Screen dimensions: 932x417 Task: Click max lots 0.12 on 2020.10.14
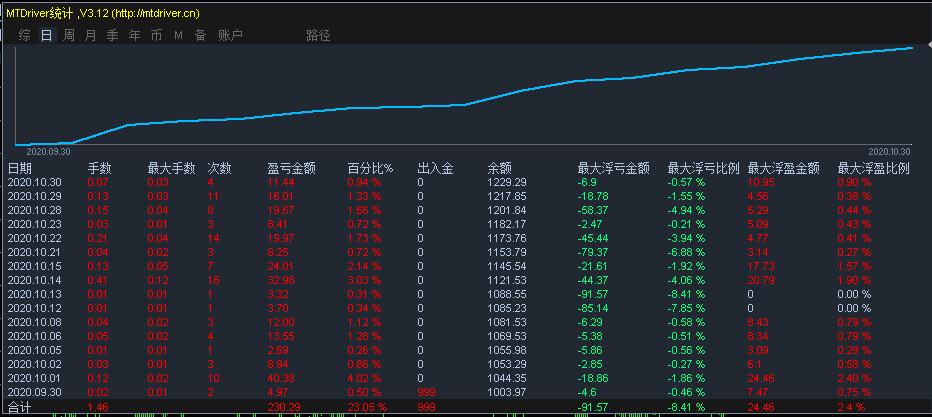(x=158, y=280)
